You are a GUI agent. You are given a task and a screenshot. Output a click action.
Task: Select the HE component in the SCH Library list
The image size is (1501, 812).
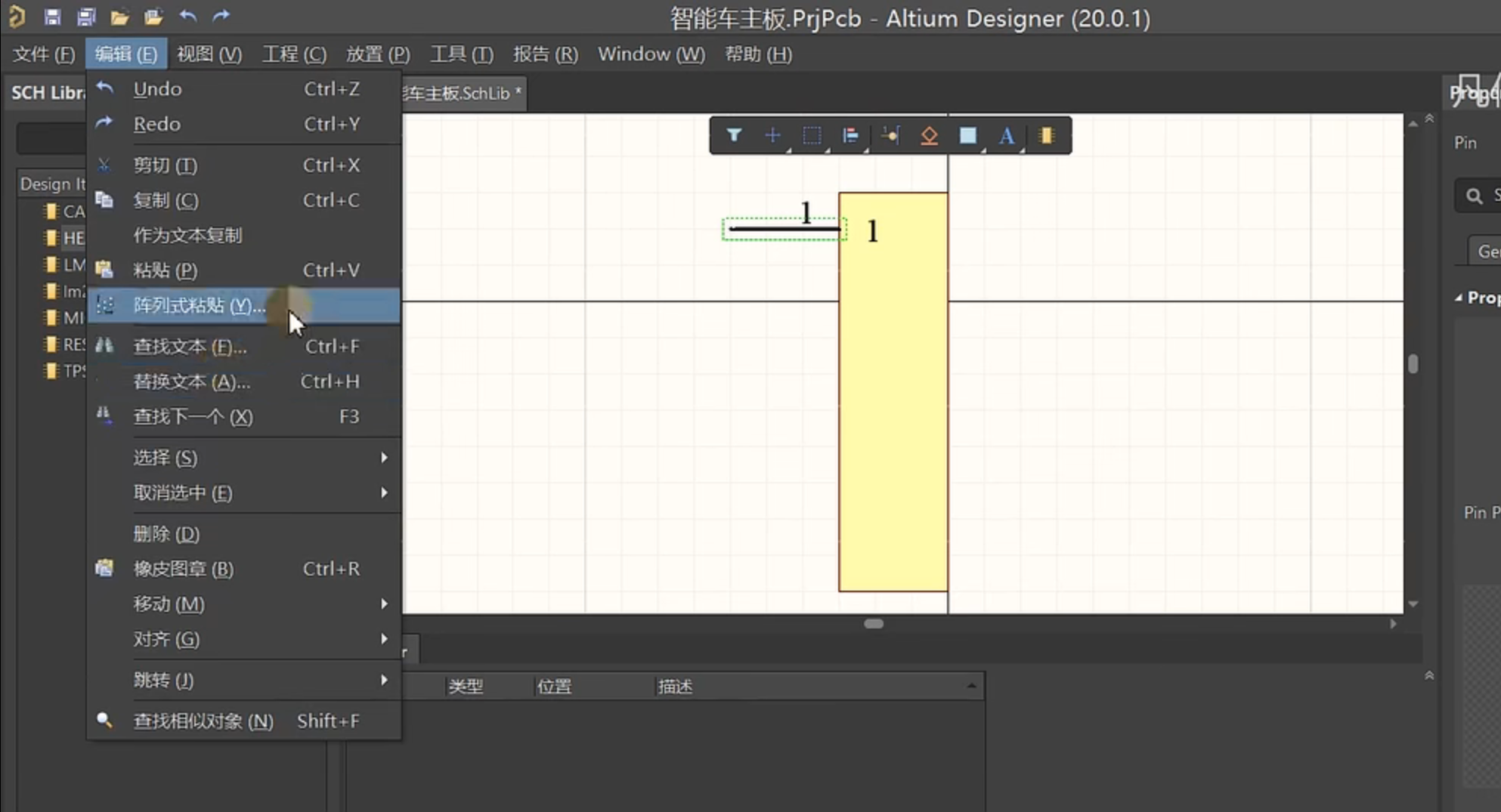pos(72,238)
